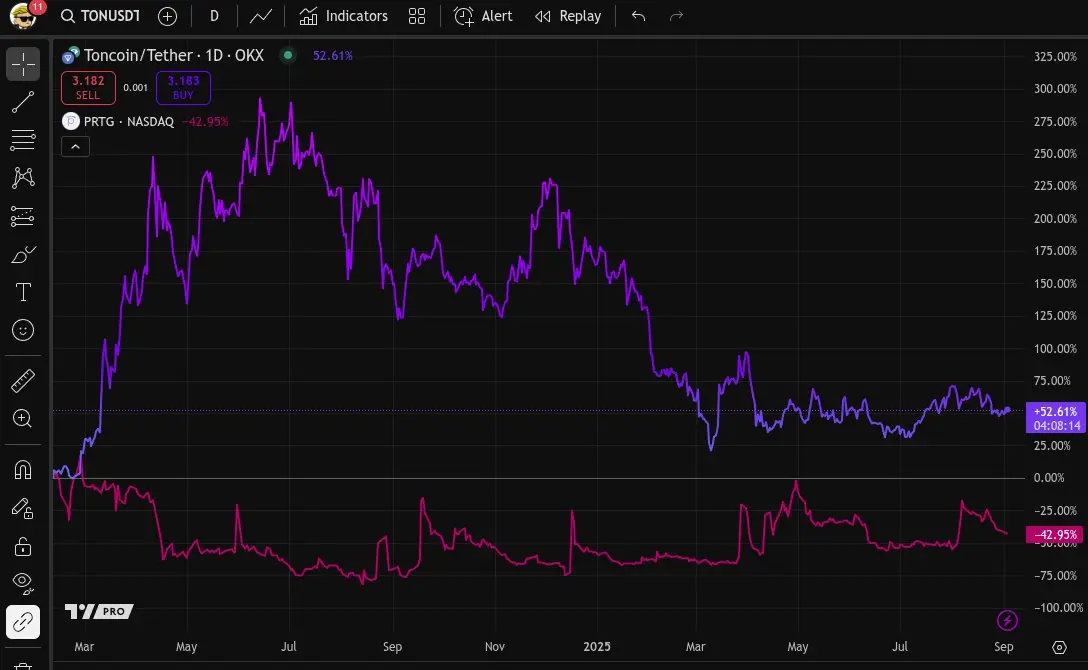The image size is (1088, 670).
Task: Change the D time interval
Action: (x=214, y=16)
